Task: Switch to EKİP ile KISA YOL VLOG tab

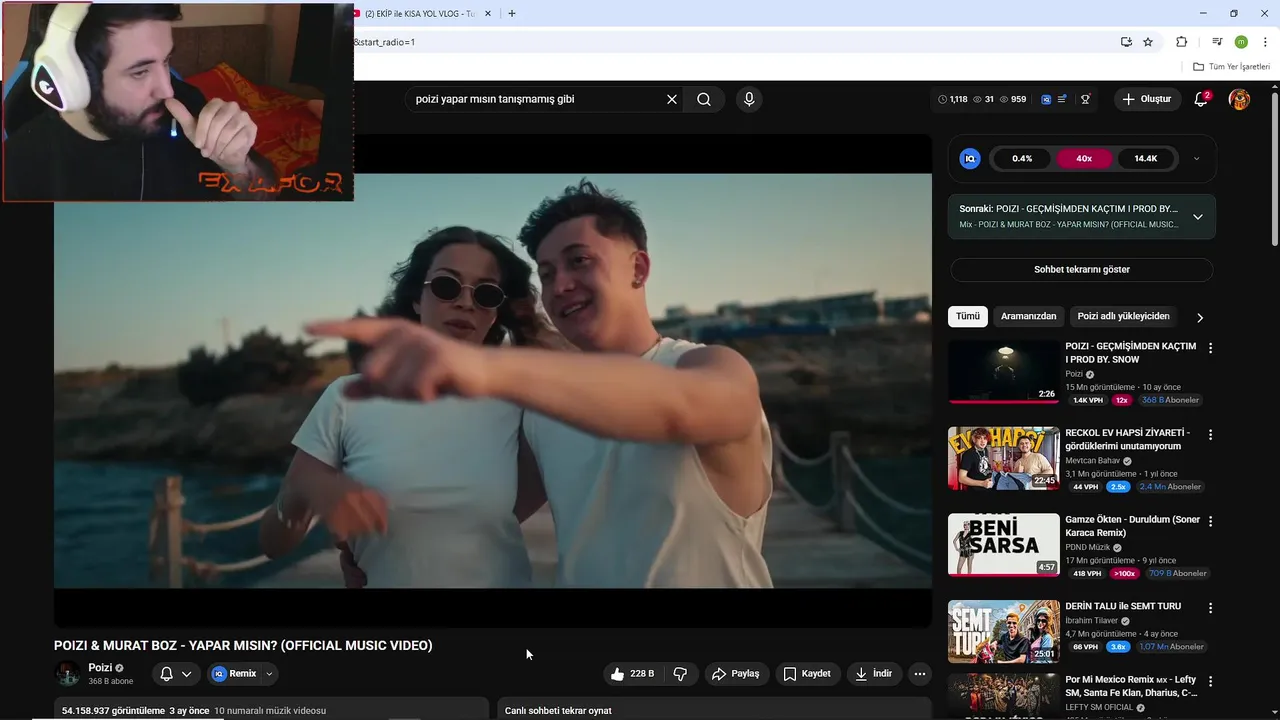Action: pos(420,14)
